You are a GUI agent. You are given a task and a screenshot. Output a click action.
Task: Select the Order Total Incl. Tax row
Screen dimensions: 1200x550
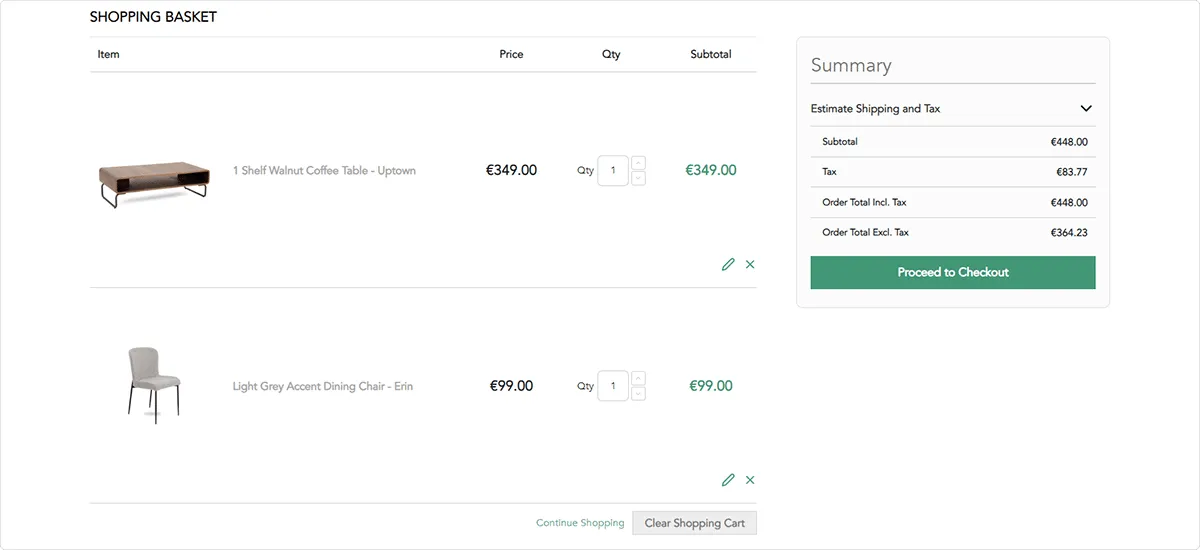pyautogui.click(x=953, y=203)
